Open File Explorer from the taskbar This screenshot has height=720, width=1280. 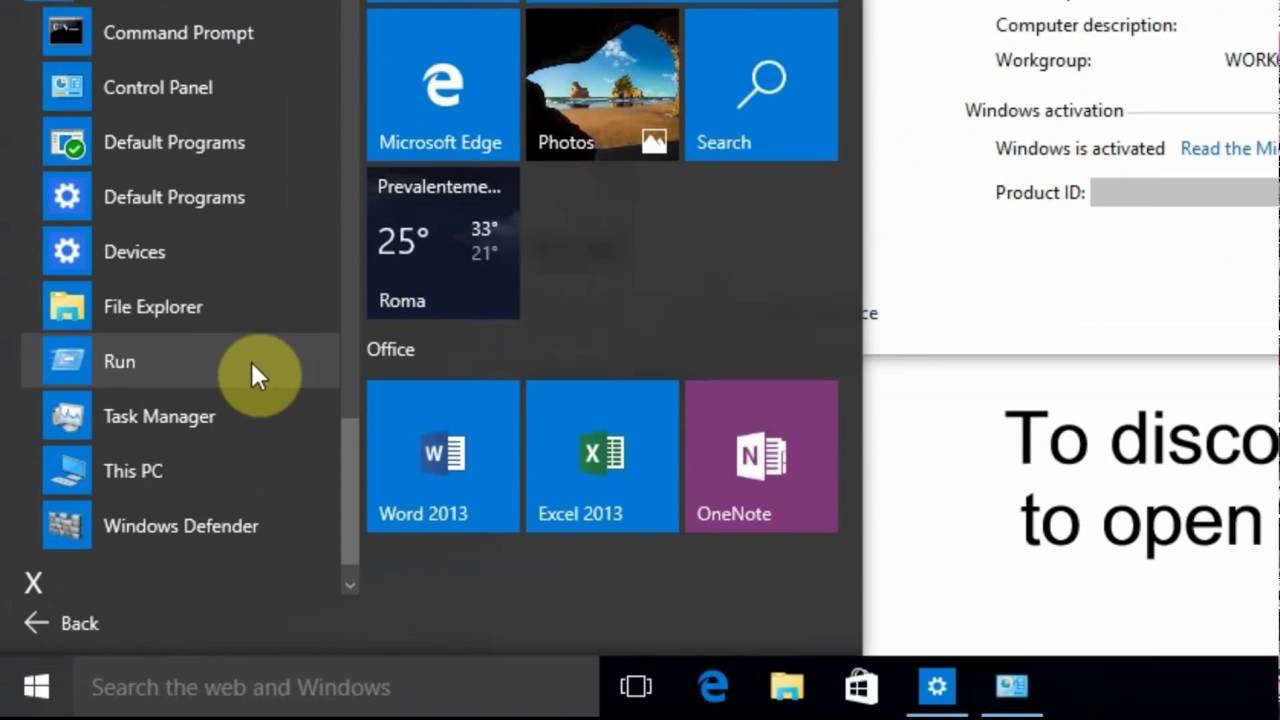[x=787, y=687]
